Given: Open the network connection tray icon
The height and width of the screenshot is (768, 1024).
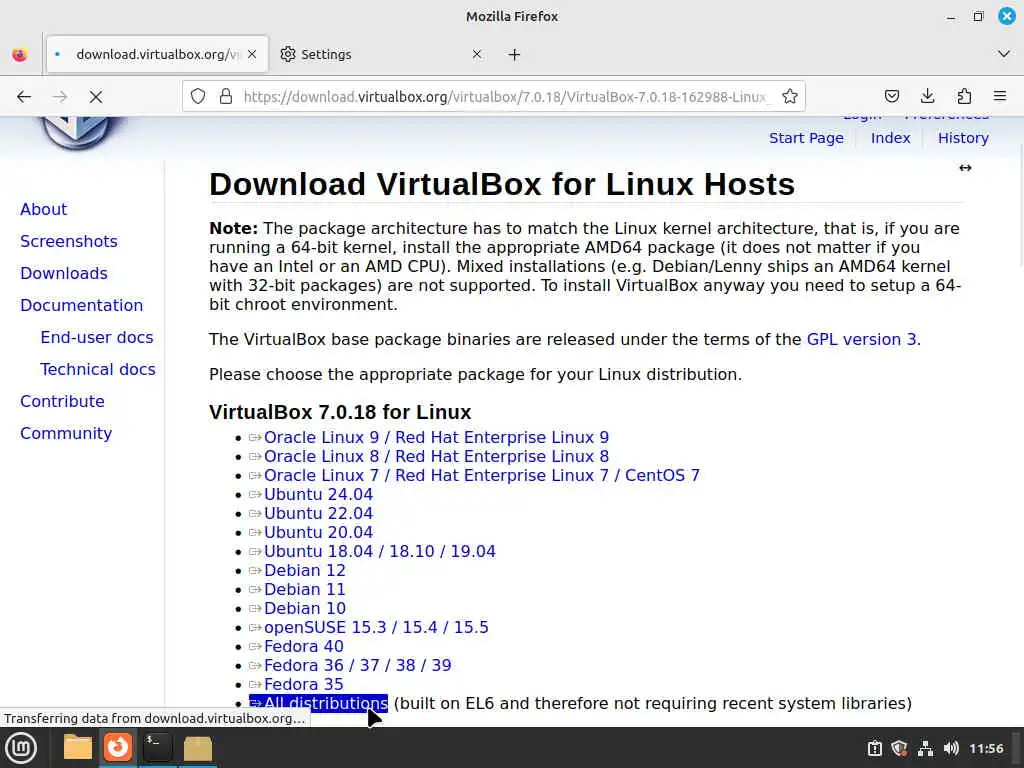Looking at the screenshot, I should coord(925,748).
